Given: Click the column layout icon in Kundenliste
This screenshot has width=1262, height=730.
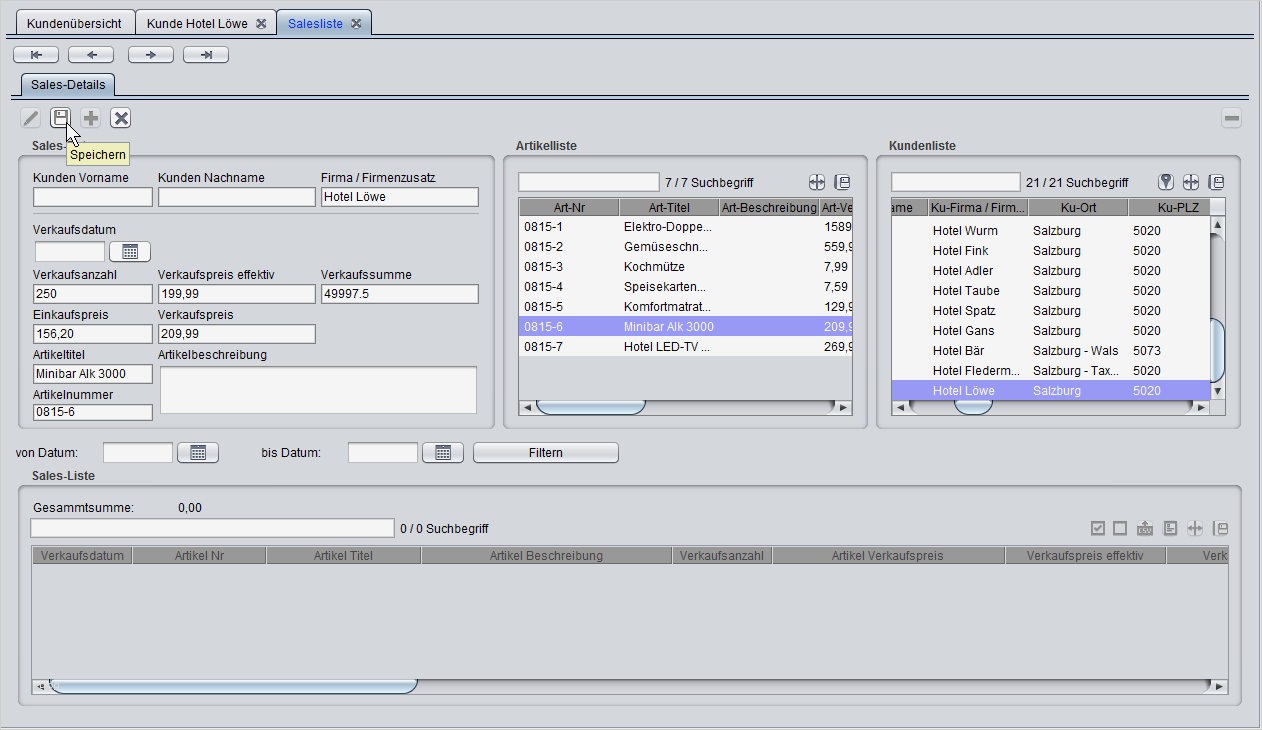Looking at the screenshot, I should [x=1216, y=182].
